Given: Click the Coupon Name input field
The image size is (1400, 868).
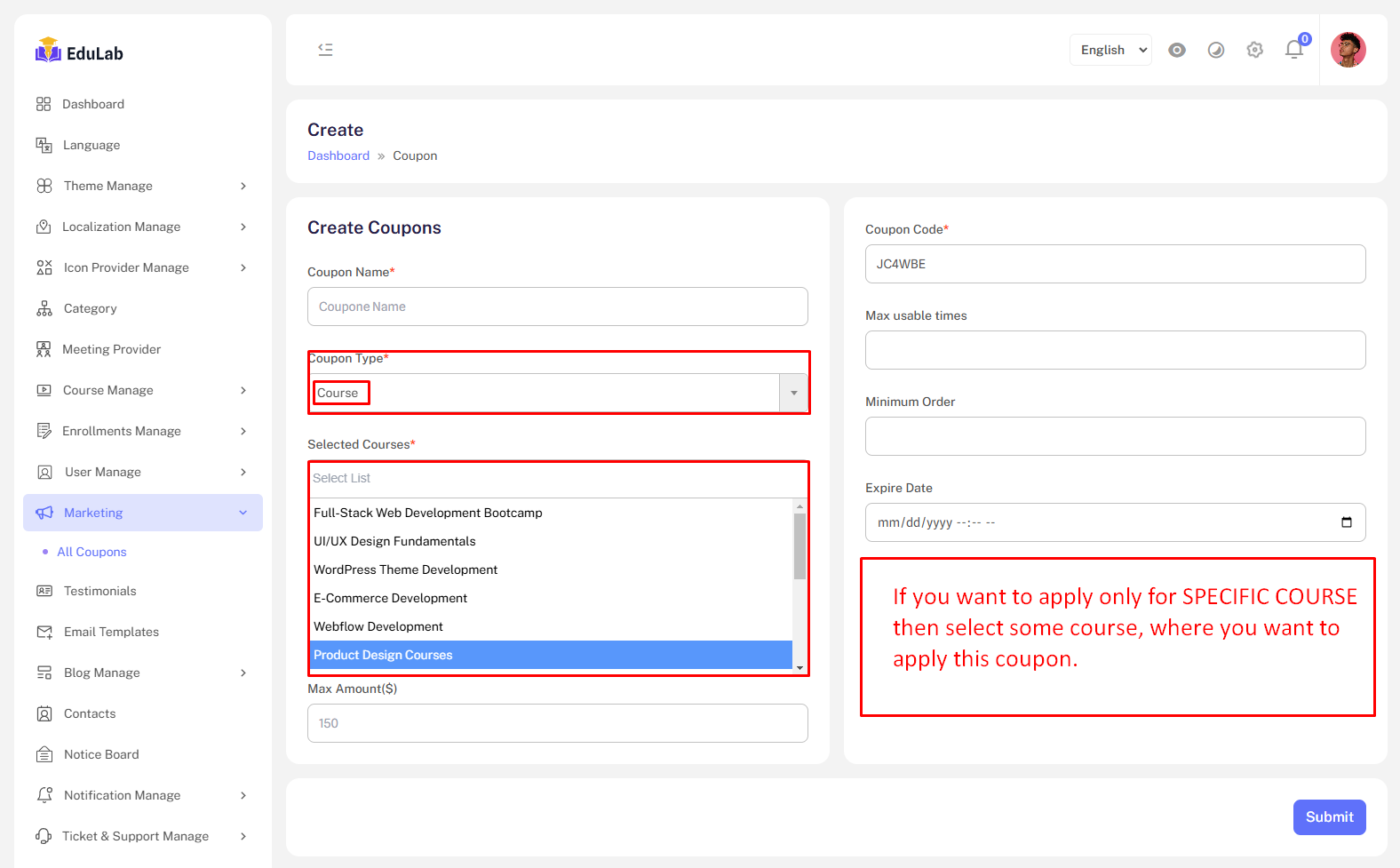Looking at the screenshot, I should point(557,307).
